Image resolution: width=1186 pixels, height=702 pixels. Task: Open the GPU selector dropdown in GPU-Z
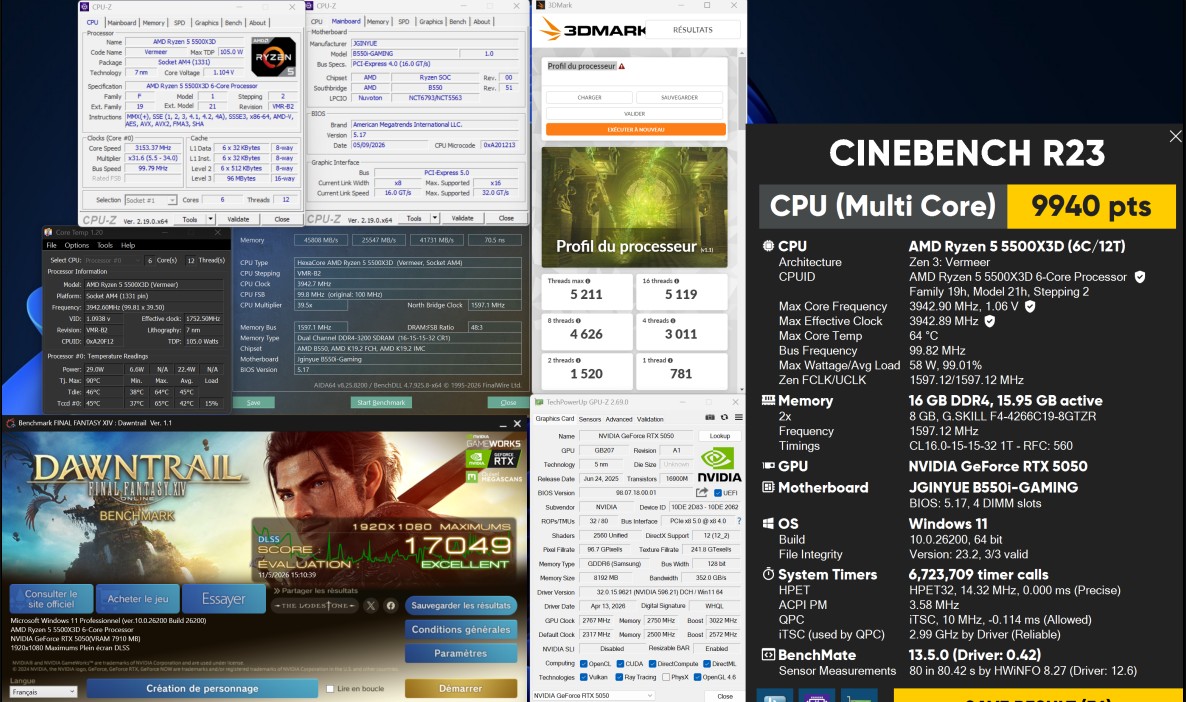click(593, 695)
